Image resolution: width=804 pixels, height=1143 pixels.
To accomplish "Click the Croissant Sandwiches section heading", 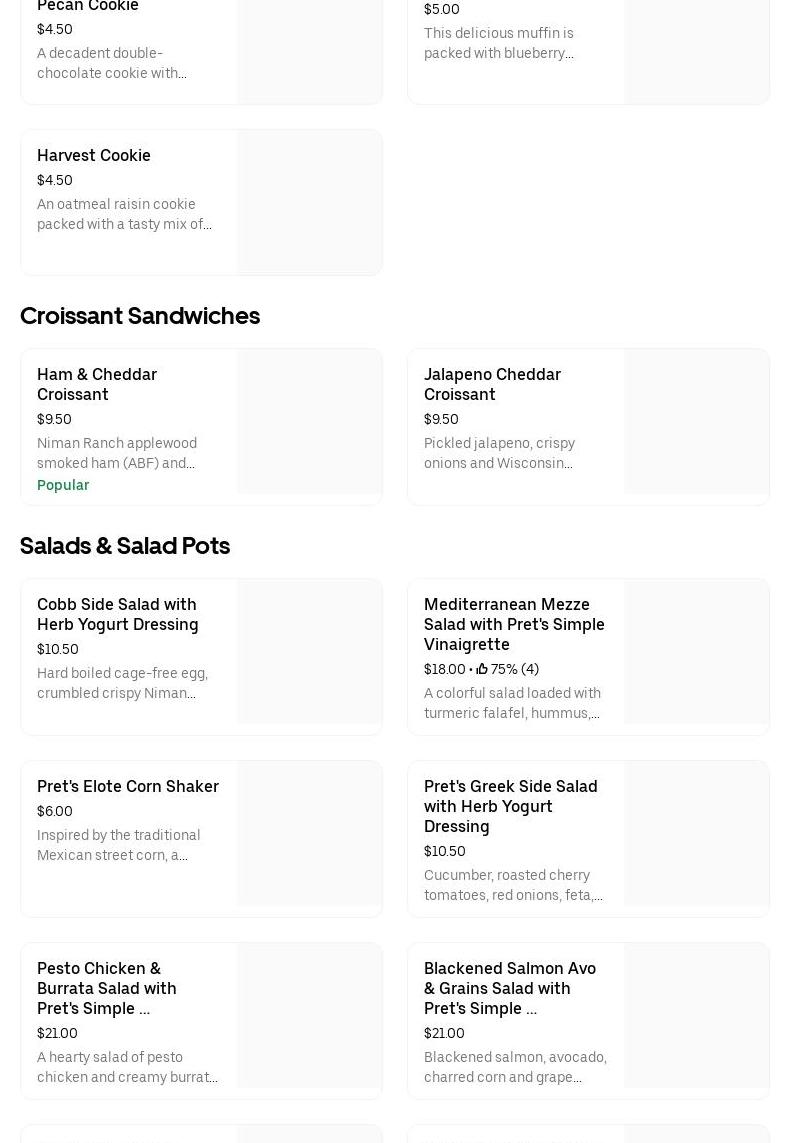I will pos(140,315).
